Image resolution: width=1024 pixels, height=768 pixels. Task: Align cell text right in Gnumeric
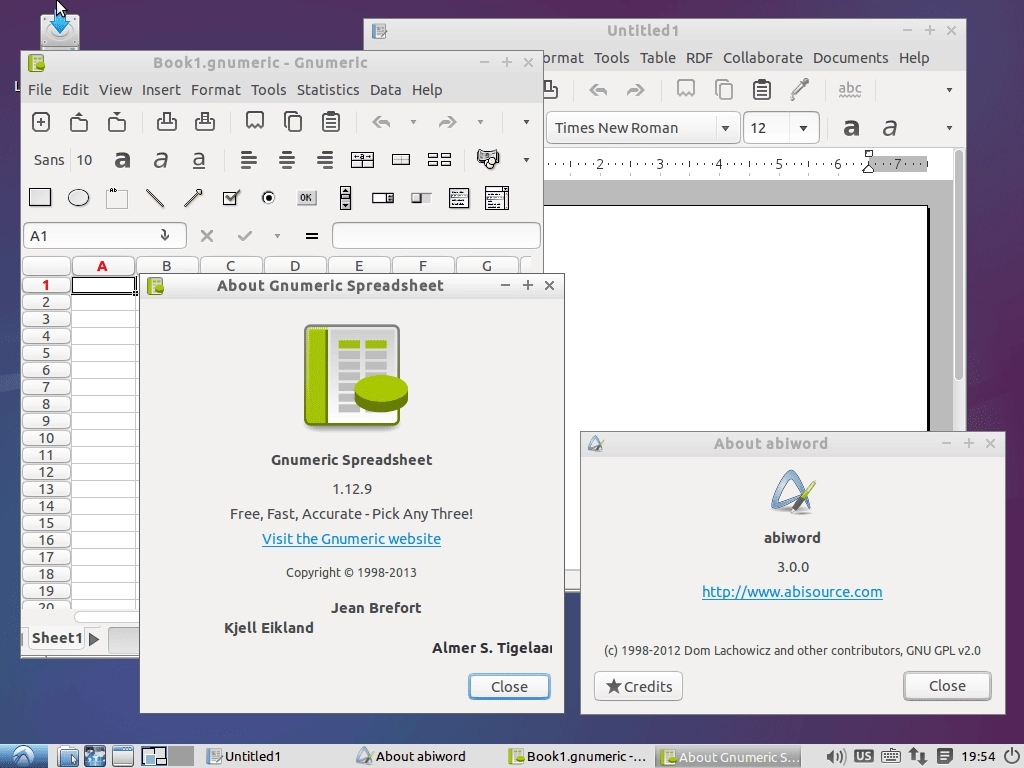click(x=325, y=160)
